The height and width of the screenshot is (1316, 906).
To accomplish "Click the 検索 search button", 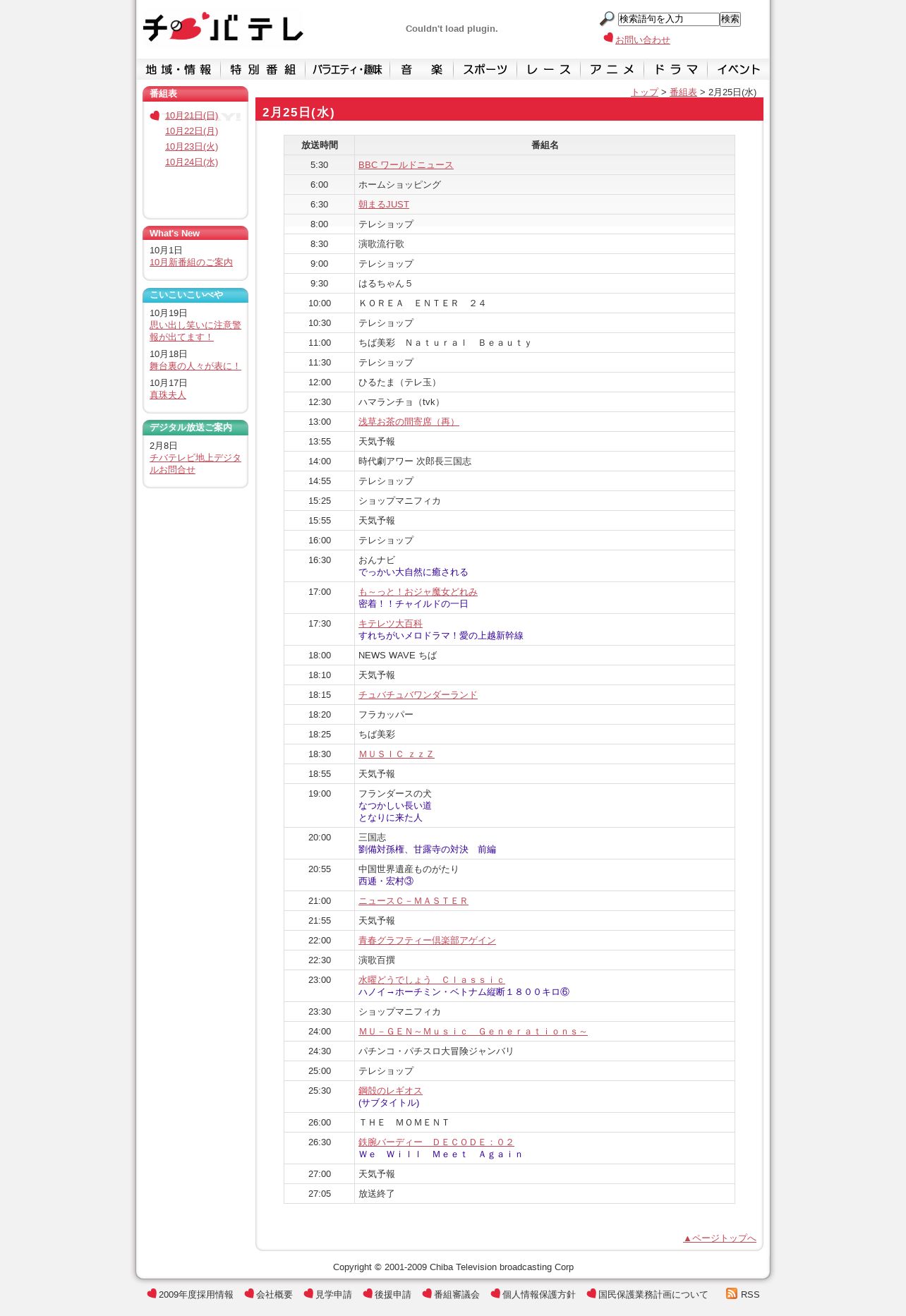I will point(730,19).
